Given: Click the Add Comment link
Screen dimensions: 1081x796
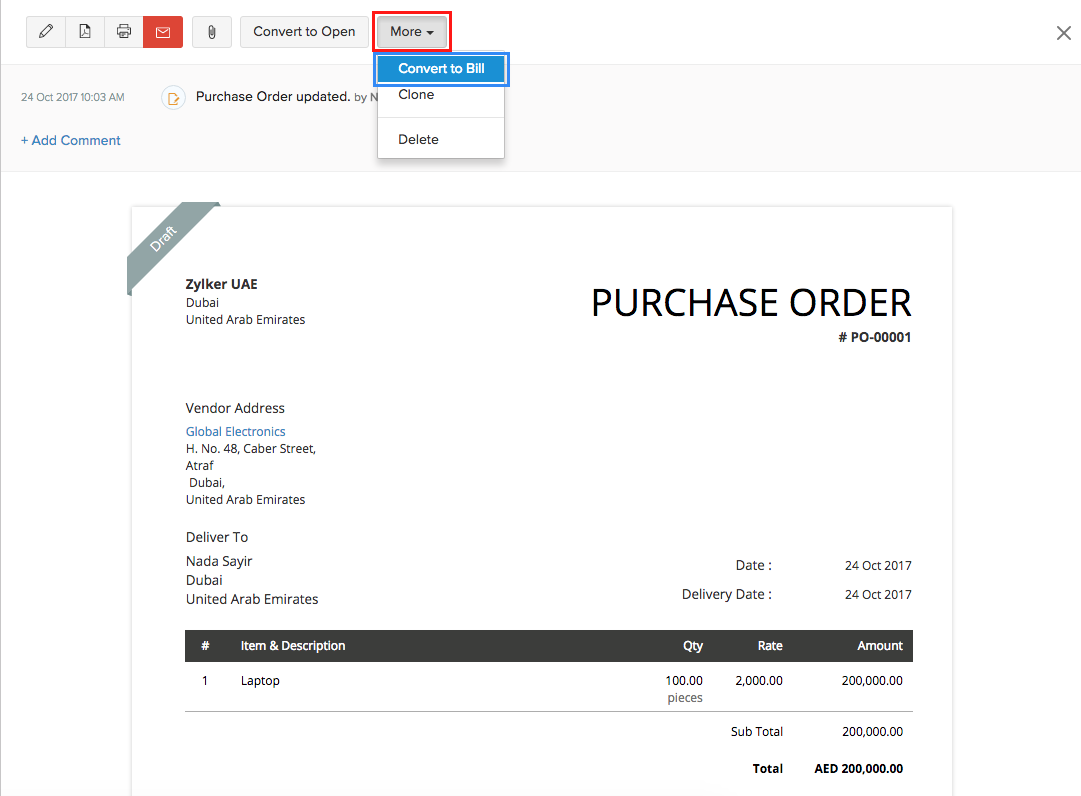Looking at the screenshot, I should [x=70, y=141].
